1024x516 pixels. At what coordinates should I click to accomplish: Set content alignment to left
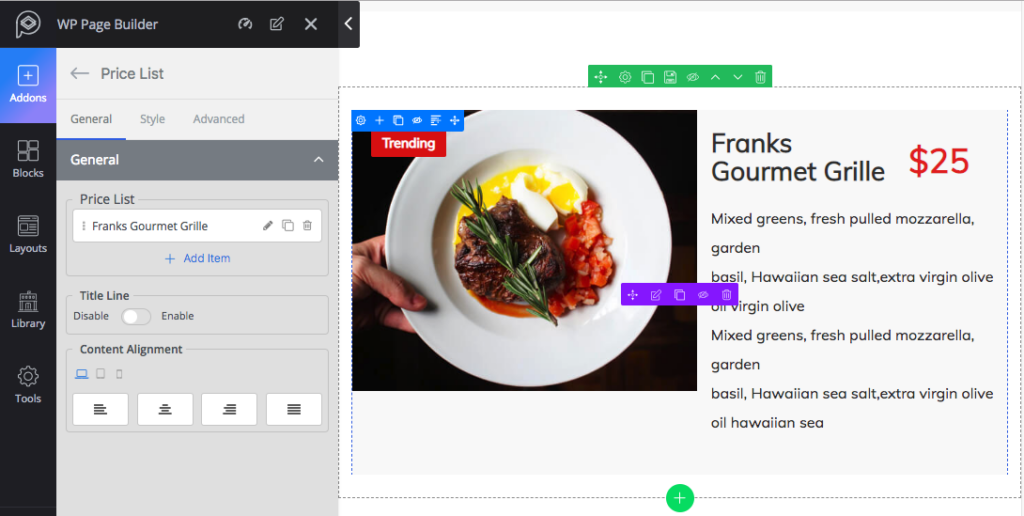[x=100, y=410]
